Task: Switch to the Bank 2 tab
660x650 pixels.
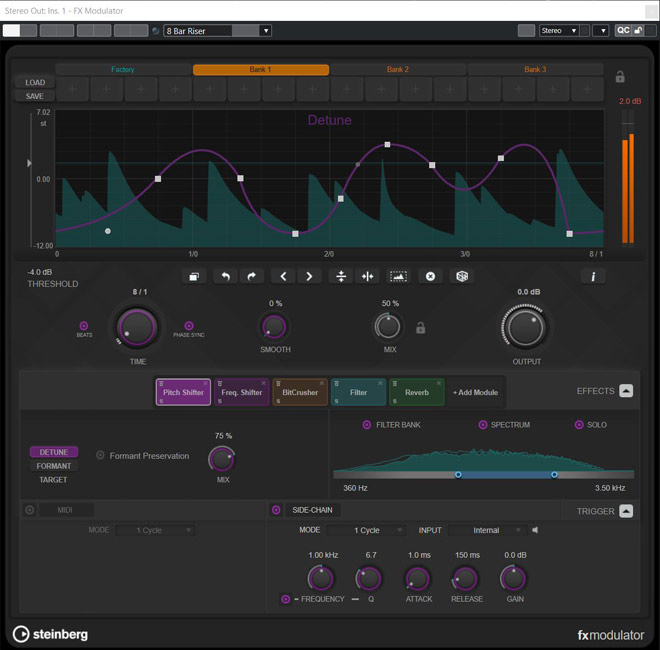Action: (x=398, y=69)
